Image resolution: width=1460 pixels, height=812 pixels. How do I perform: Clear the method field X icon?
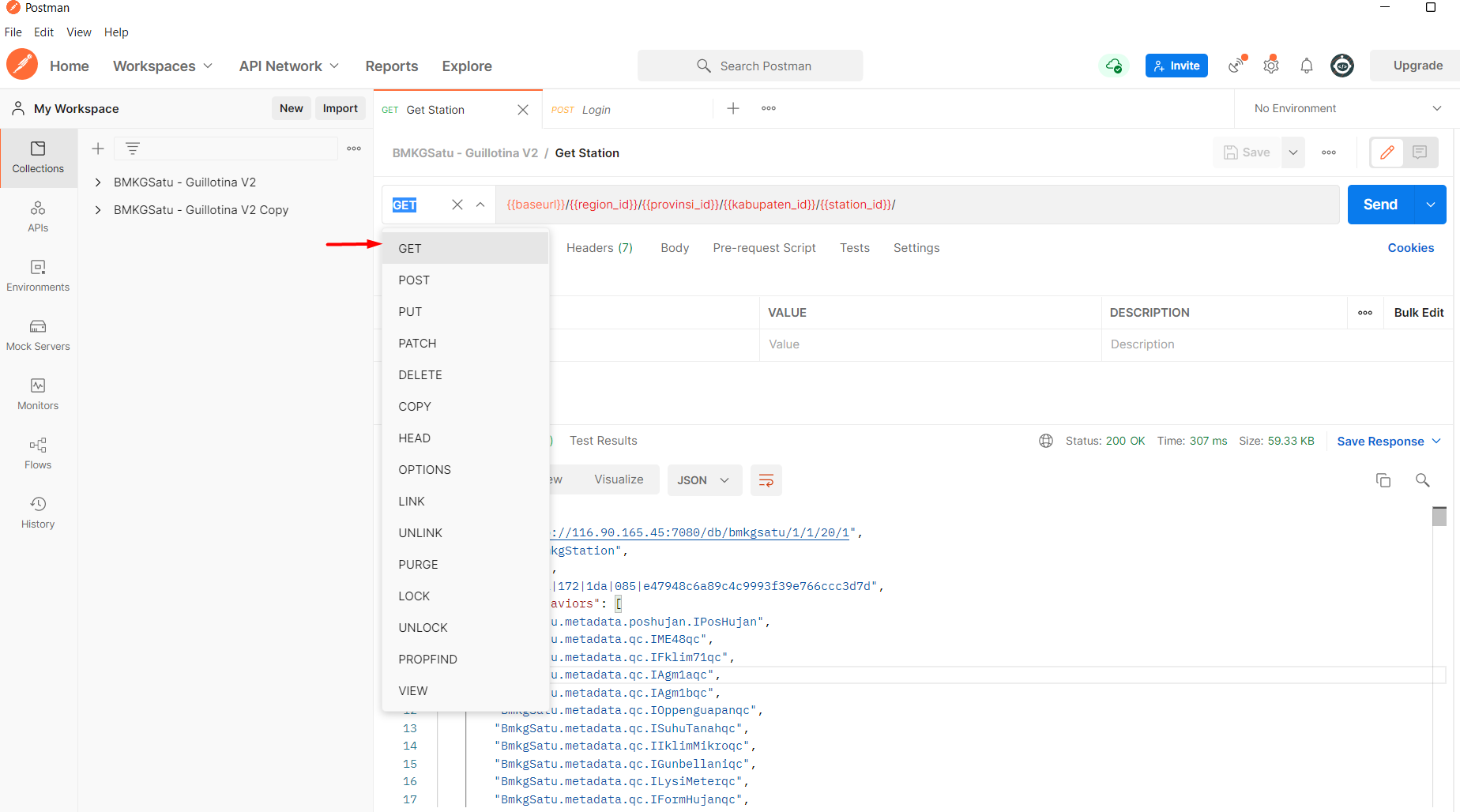[x=457, y=205]
